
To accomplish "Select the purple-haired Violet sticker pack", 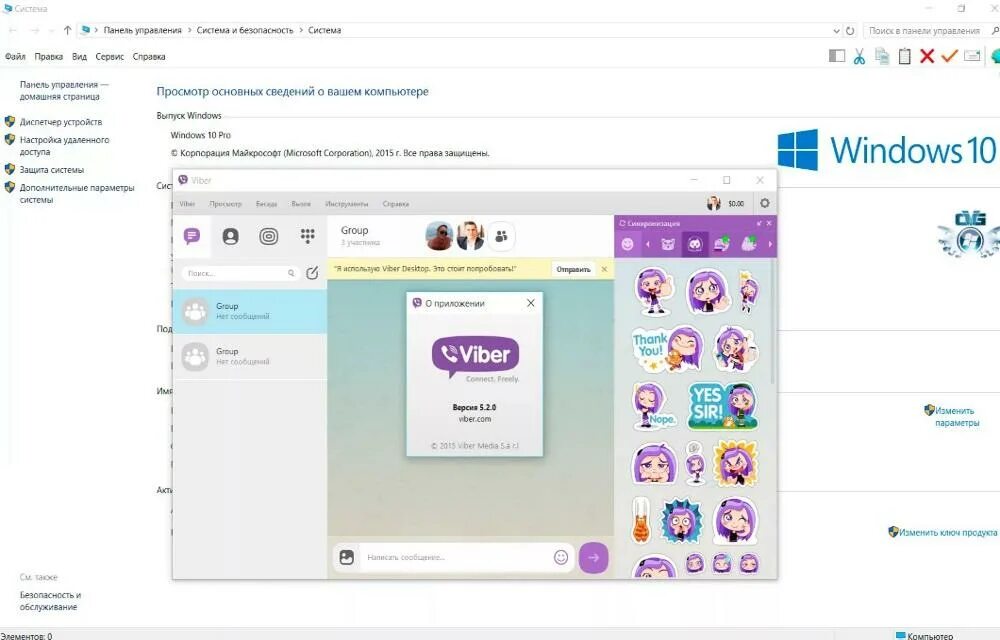I will 695,244.
